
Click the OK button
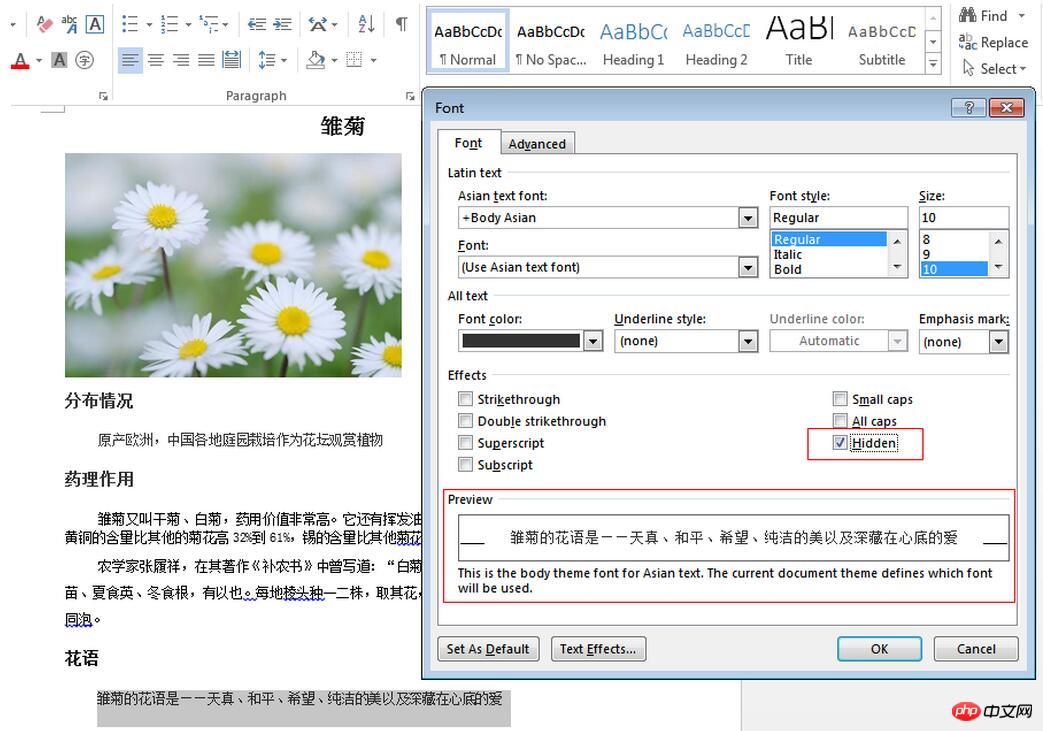tap(879, 649)
